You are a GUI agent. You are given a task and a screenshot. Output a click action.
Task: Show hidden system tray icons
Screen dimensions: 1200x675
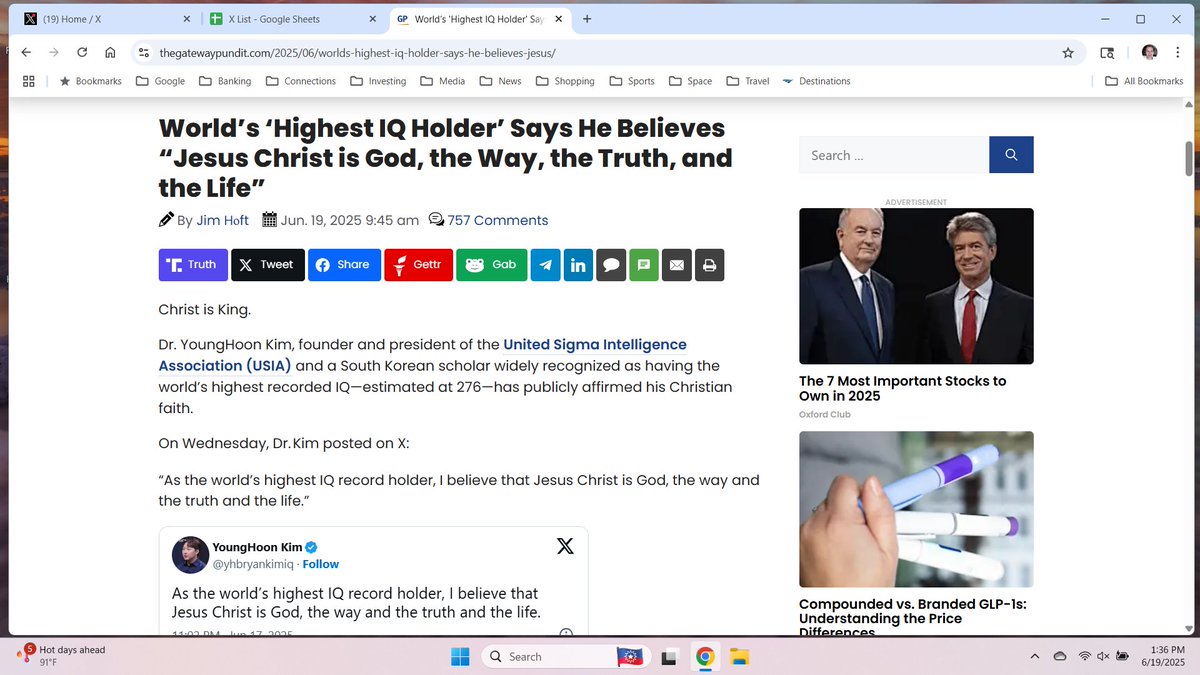[x=1034, y=656]
